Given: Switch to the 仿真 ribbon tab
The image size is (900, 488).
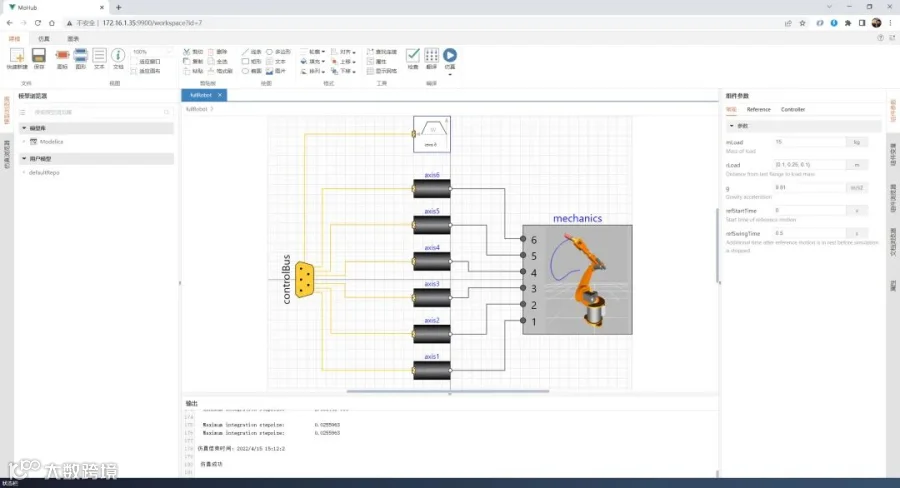Looking at the screenshot, I should pos(44,39).
